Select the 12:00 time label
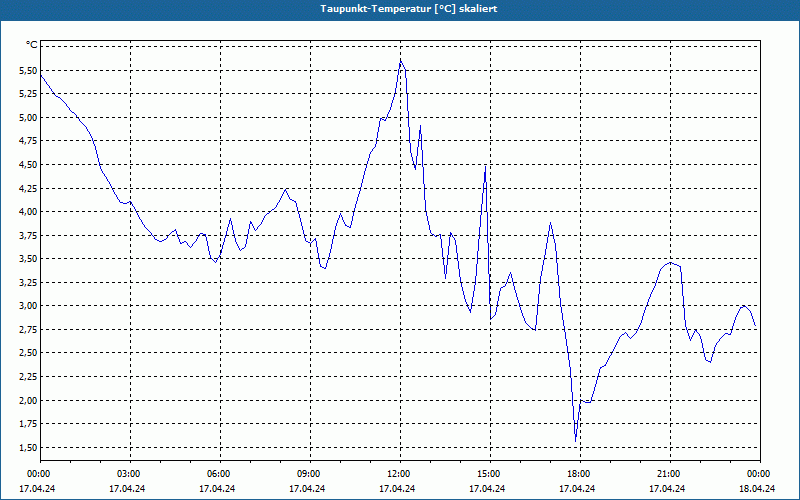 tap(401, 474)
